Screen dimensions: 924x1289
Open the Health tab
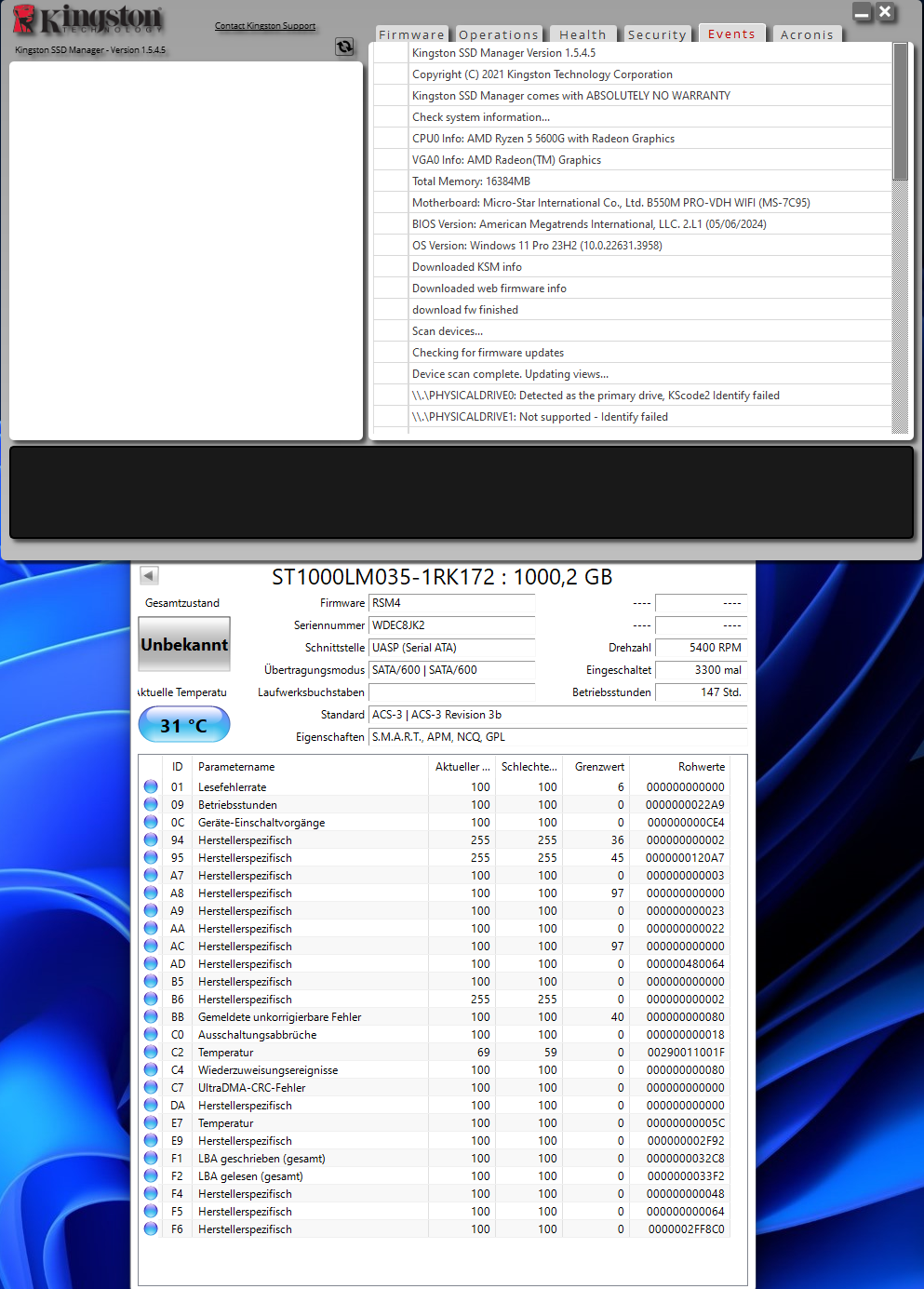coord(583,34)
